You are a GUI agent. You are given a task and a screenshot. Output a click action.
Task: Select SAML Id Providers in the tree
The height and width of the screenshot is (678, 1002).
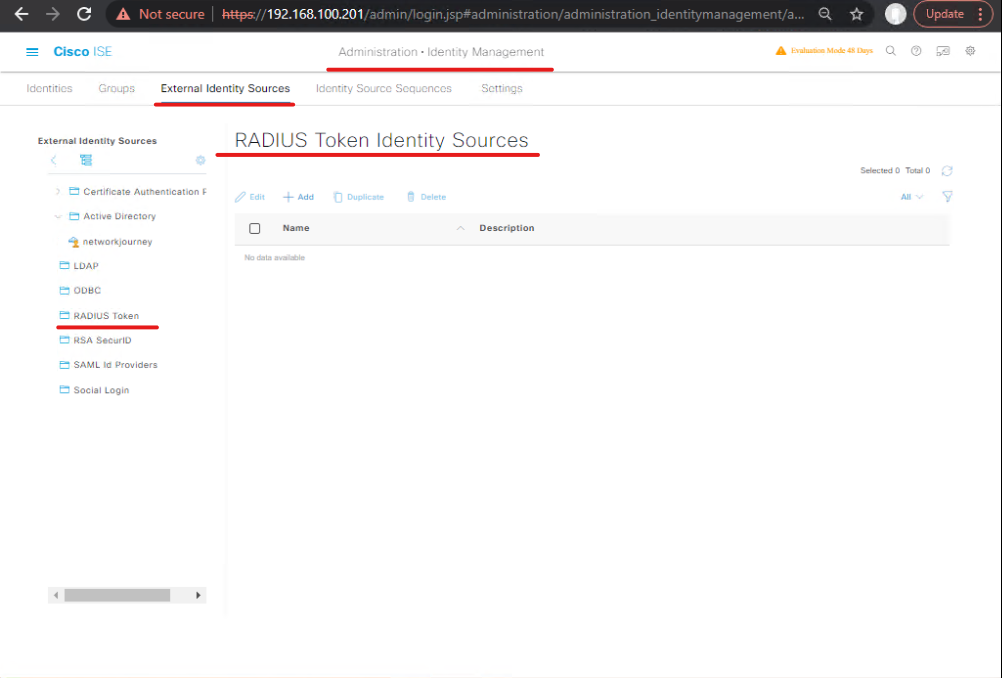115,365
